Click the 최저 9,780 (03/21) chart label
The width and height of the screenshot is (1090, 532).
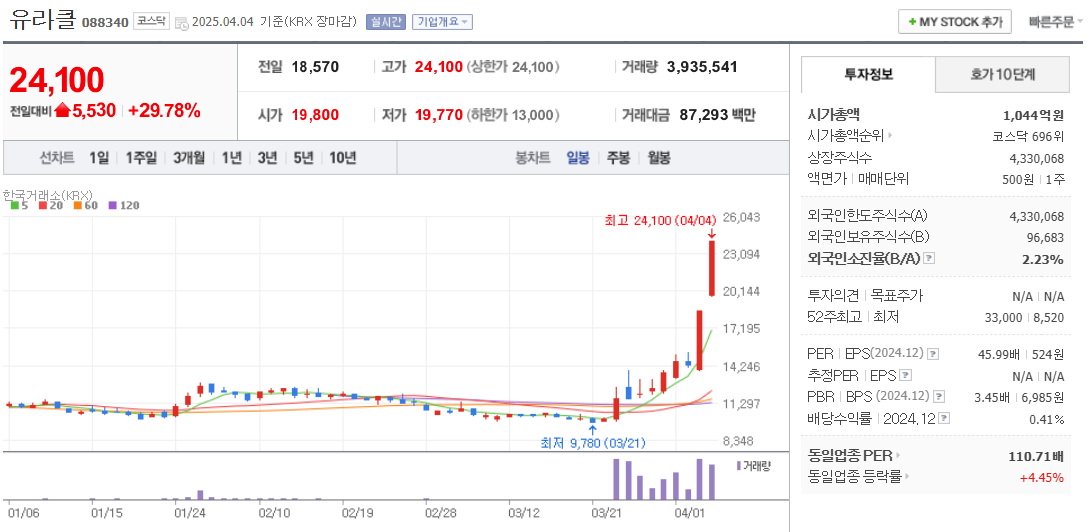tap(593, 442)
